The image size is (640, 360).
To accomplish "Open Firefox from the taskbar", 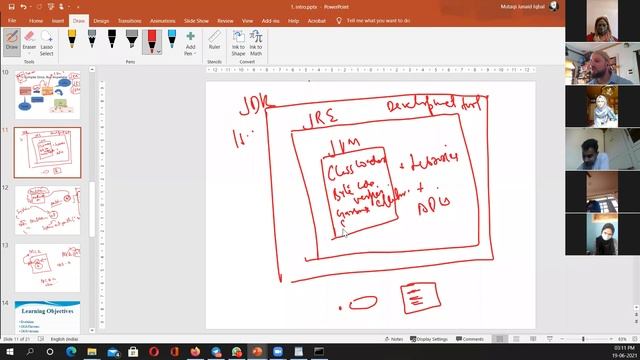I will coord(195,351).
